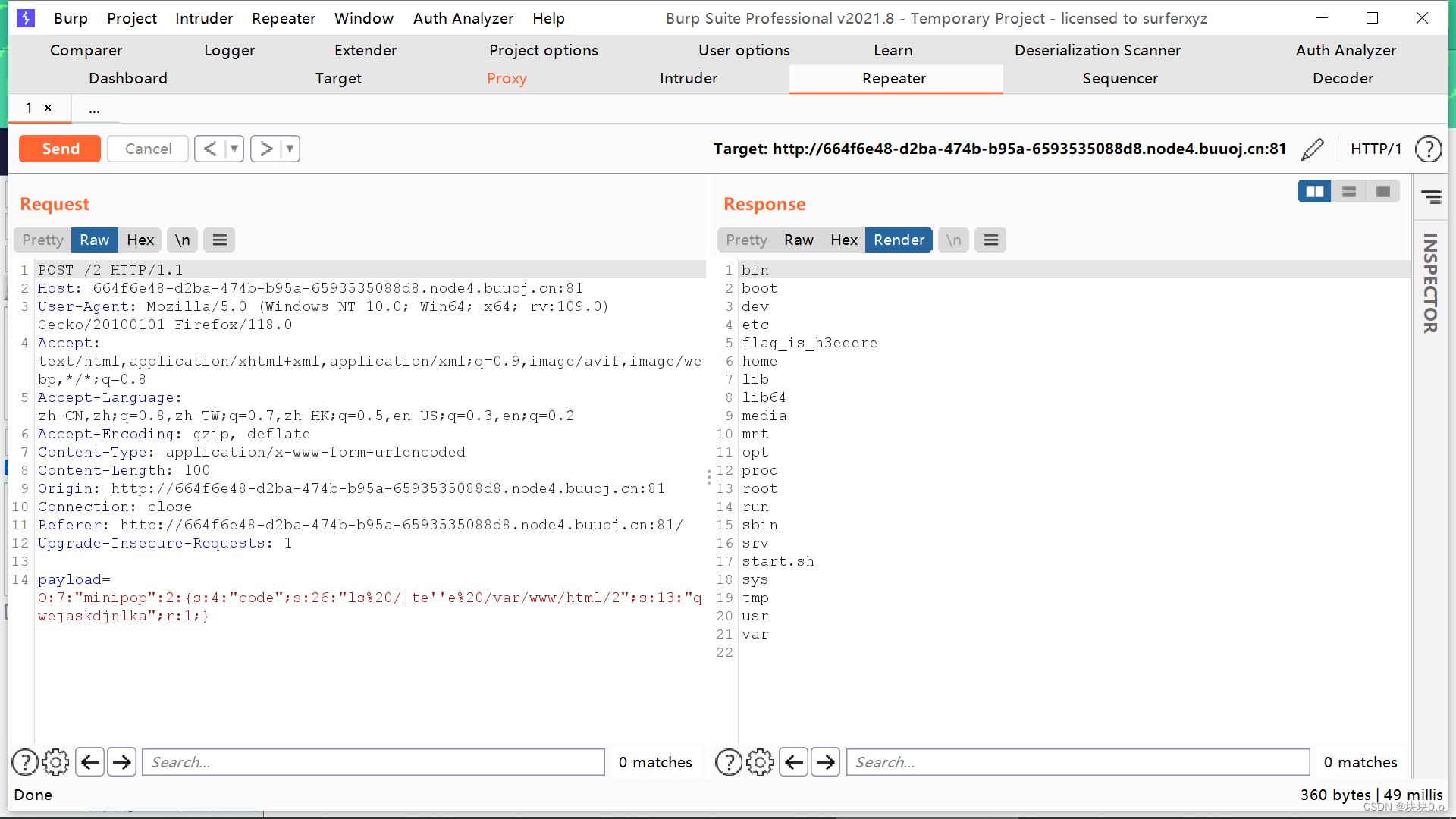This screenshot has height=819, width=1456.
Task: Go to previous response search match
Action: tap(794, 762)
